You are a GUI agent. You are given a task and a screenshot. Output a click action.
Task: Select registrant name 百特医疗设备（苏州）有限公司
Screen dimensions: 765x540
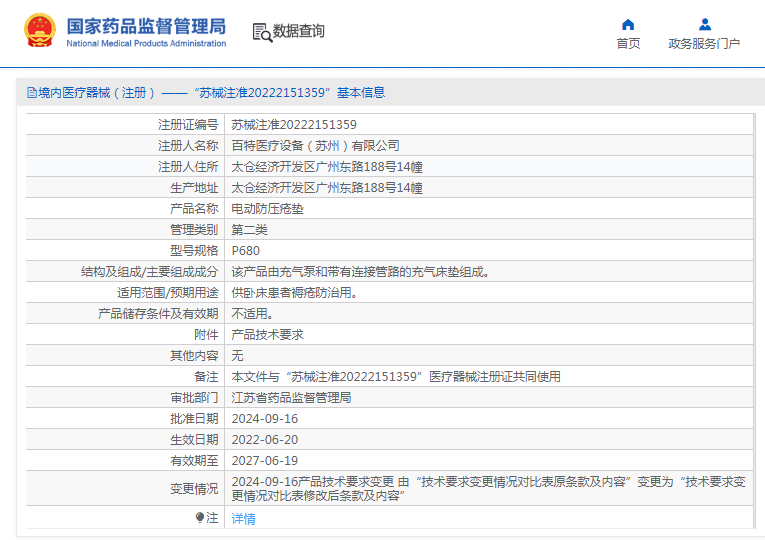click(315, 146)
